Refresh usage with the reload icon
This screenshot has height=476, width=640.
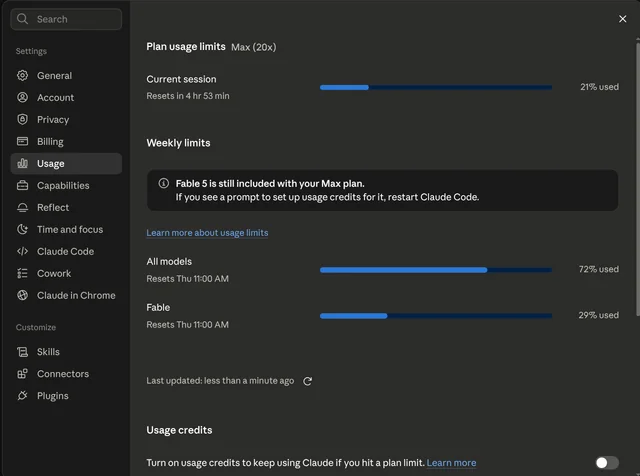307,381
